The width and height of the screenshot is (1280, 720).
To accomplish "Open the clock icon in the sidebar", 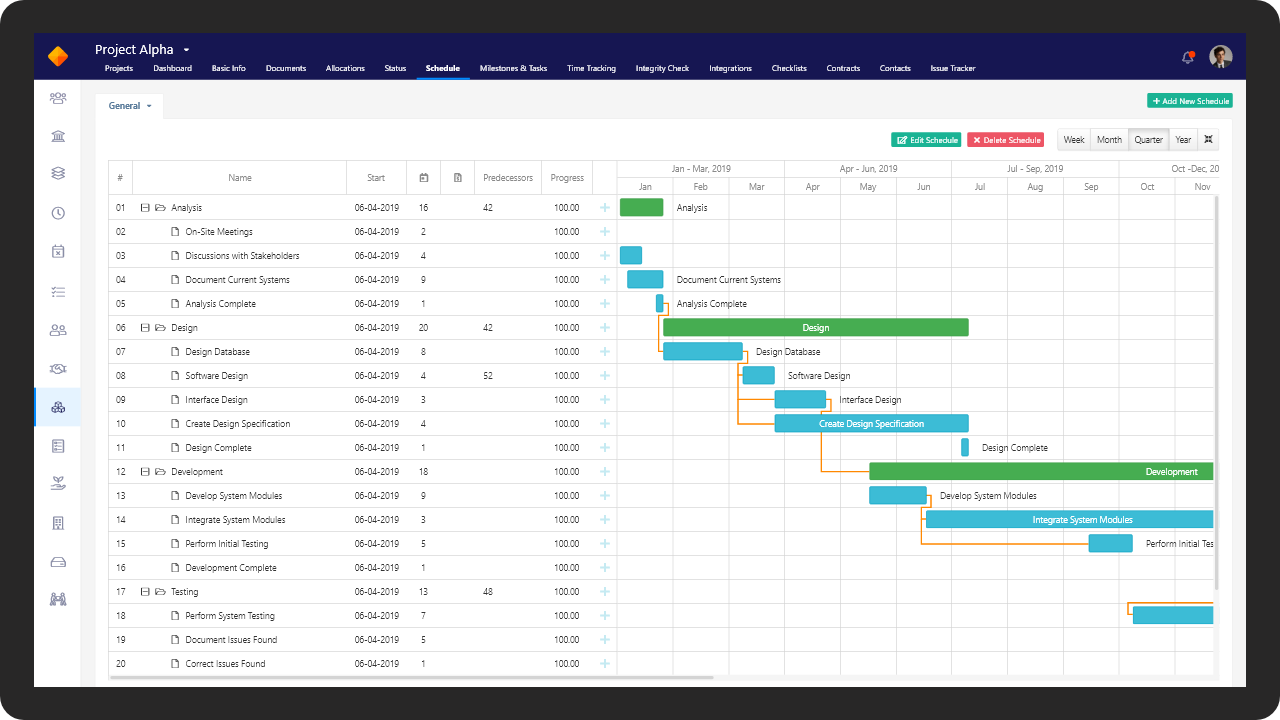I will [x=57, y=212].
